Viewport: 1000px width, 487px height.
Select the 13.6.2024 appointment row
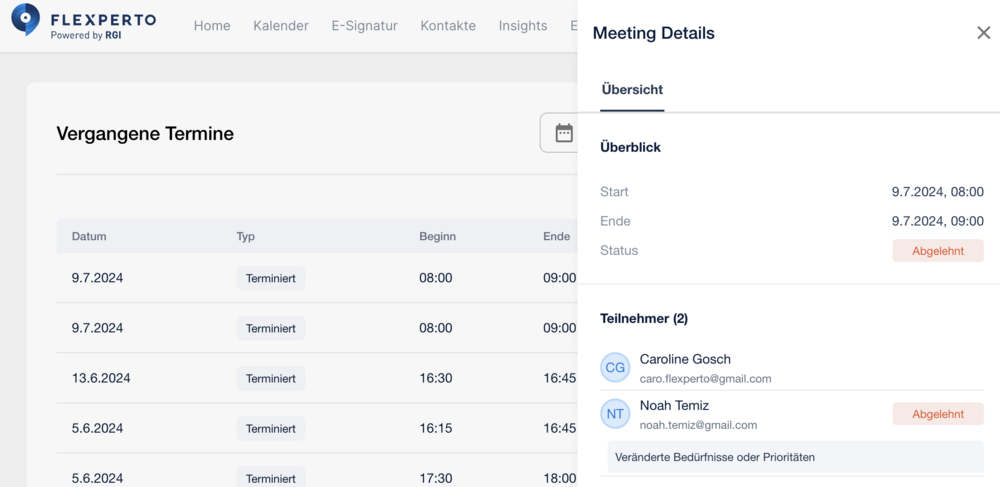317,378
